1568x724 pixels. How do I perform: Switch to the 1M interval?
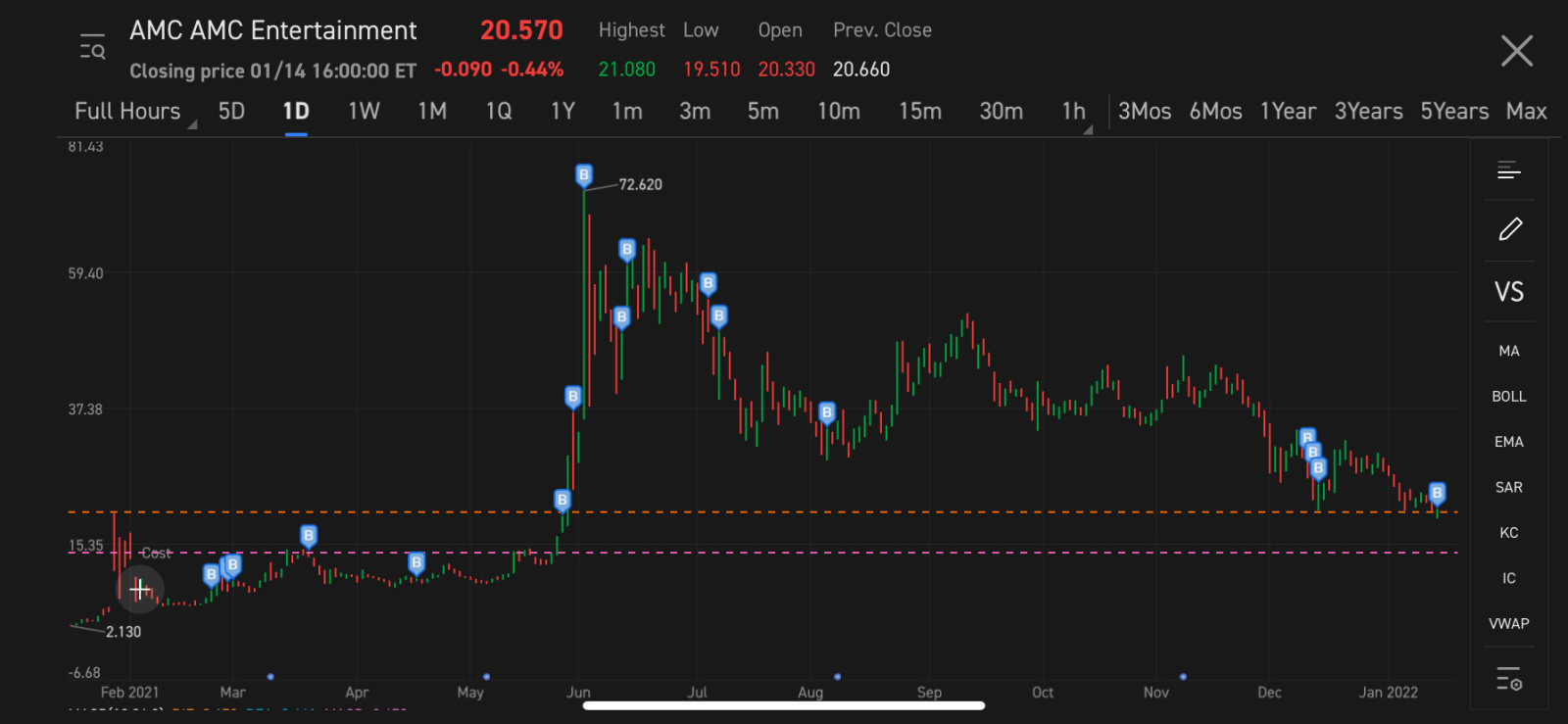432,111
